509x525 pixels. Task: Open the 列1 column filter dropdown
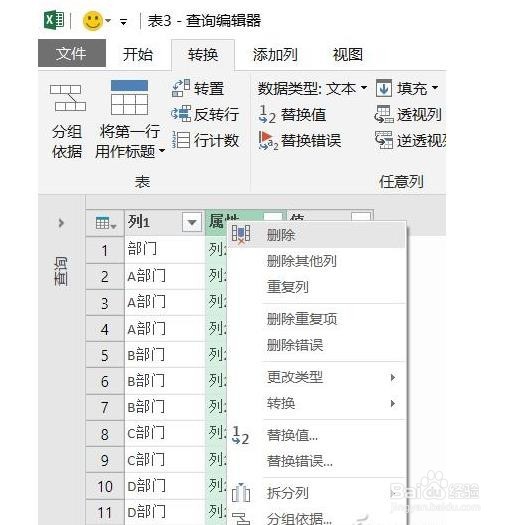tap(192, 222)
